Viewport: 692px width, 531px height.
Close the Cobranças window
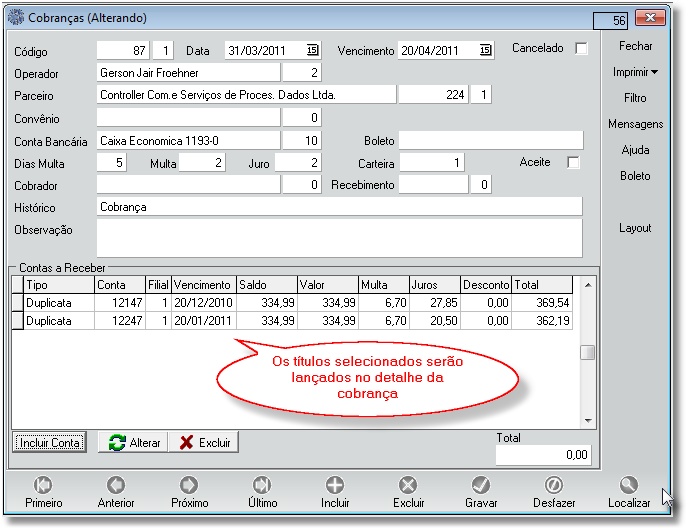tap(650, 18)
